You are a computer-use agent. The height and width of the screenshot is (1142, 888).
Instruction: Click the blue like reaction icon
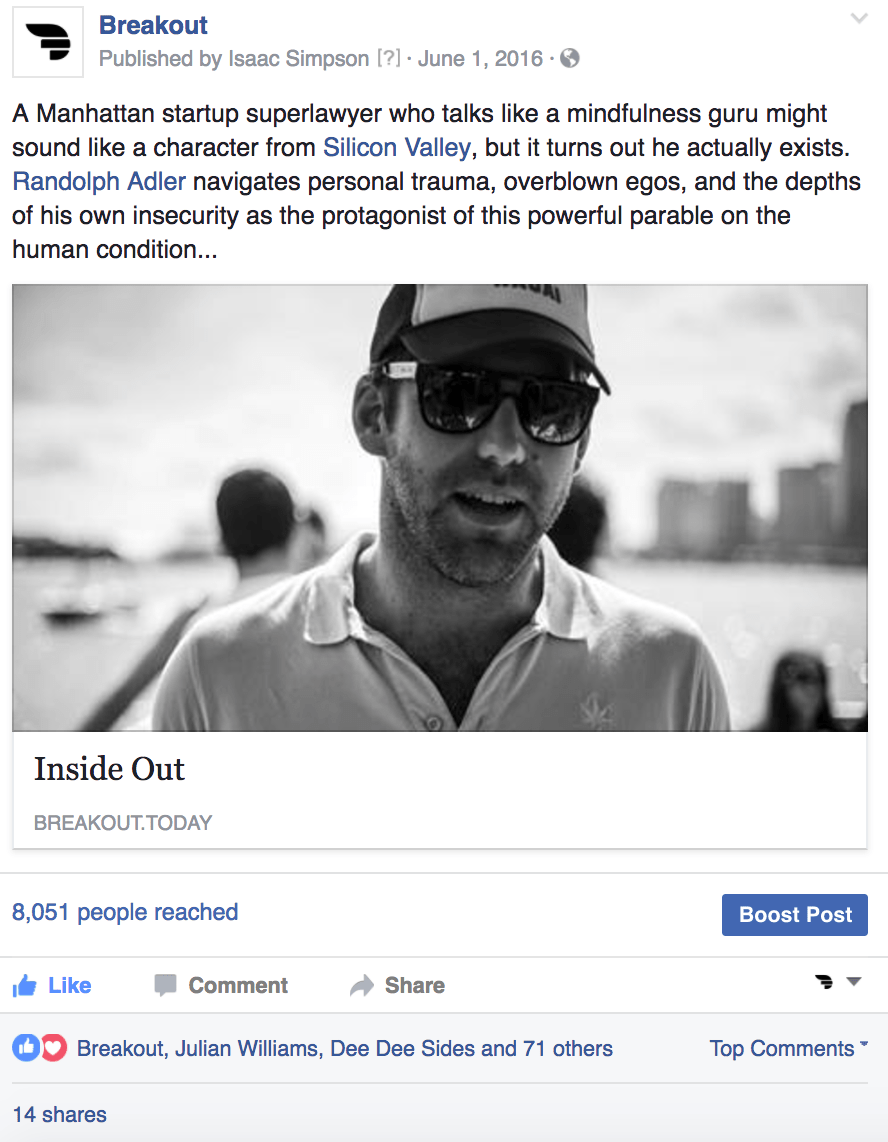[x=25, y=1048]
